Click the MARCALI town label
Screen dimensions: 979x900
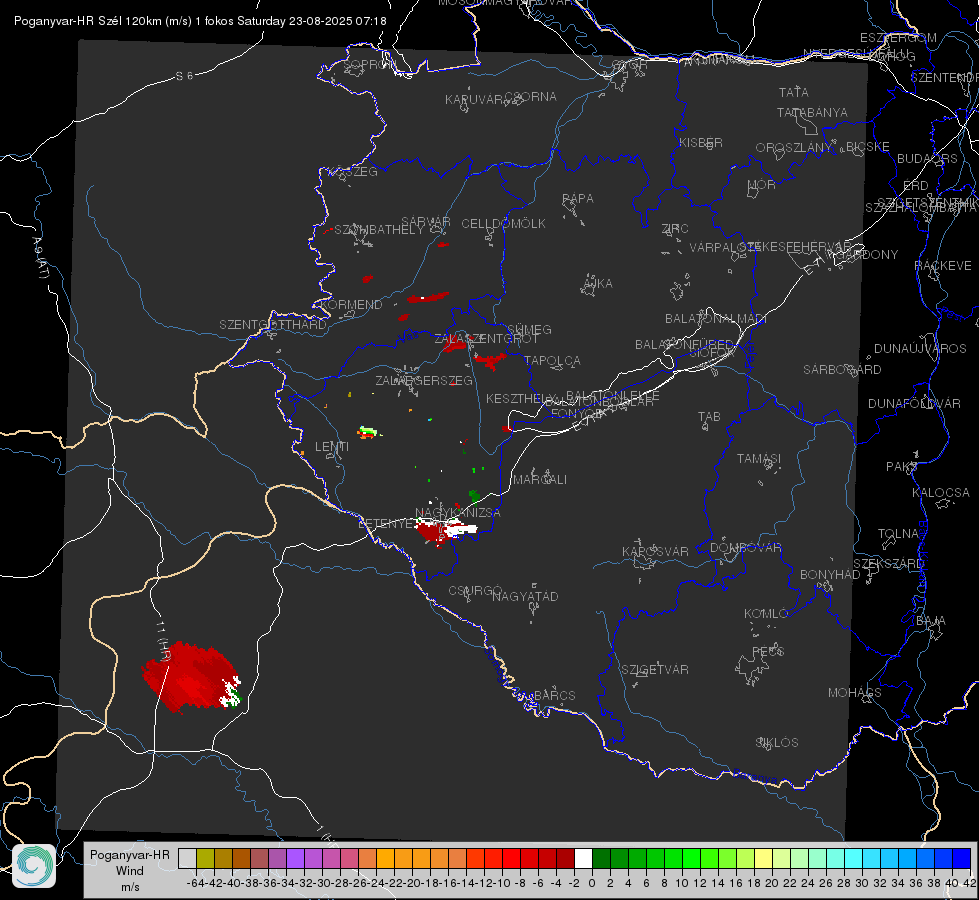[540, 480]
